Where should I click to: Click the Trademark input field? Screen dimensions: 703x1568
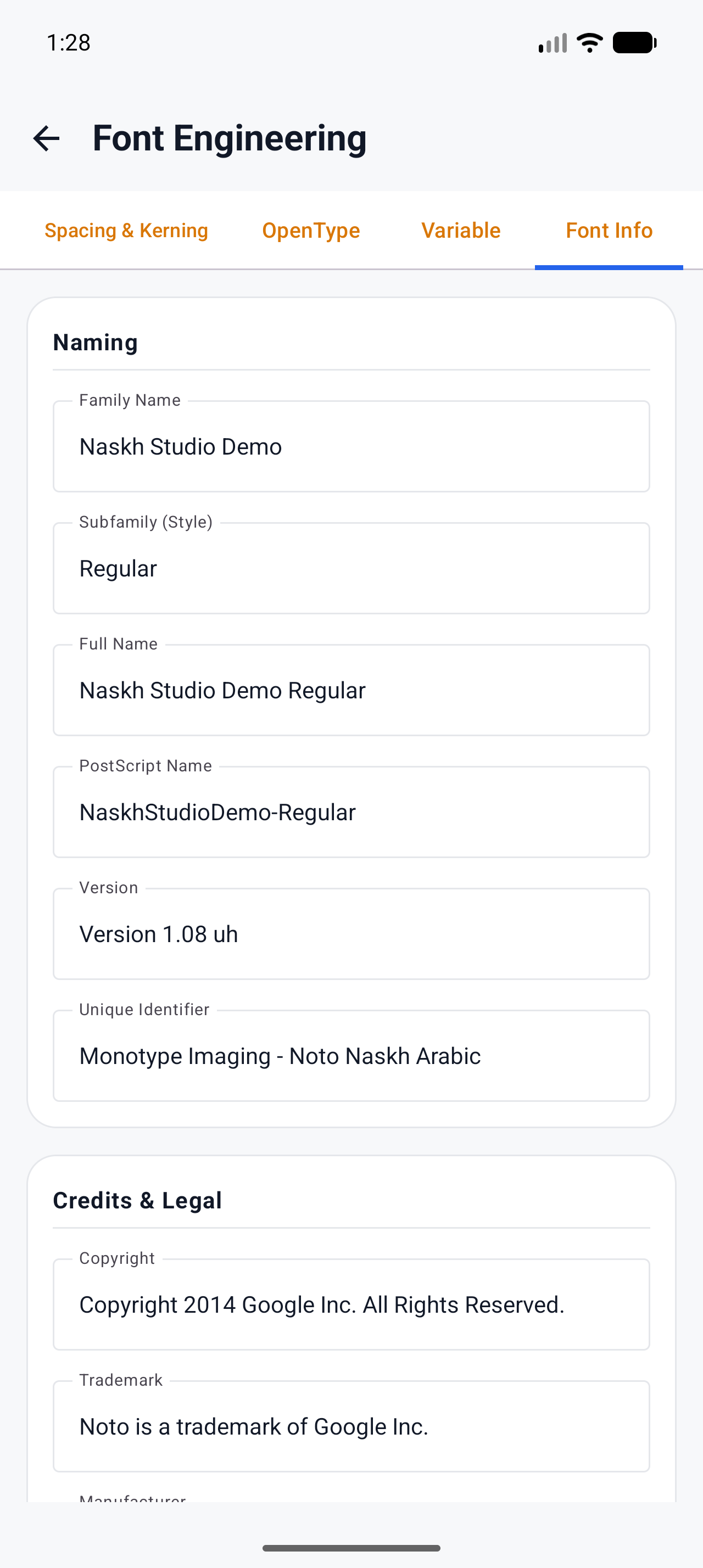pos(351,1426)
